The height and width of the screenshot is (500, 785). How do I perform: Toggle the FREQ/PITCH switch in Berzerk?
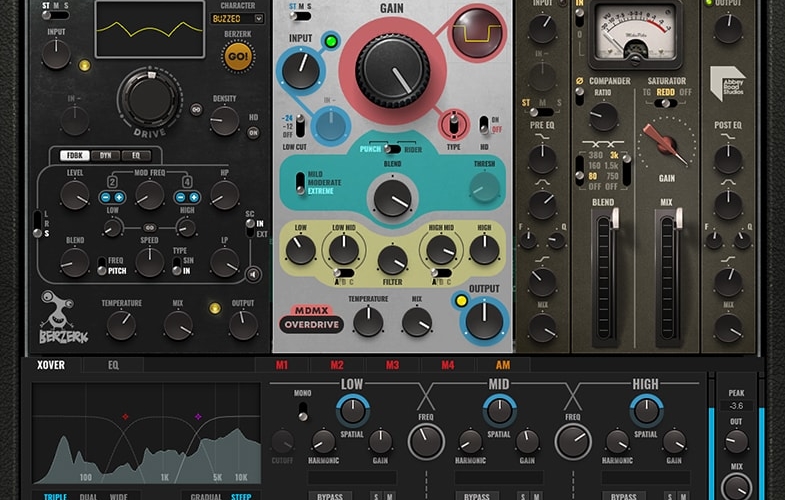click(x=102, y=266)
